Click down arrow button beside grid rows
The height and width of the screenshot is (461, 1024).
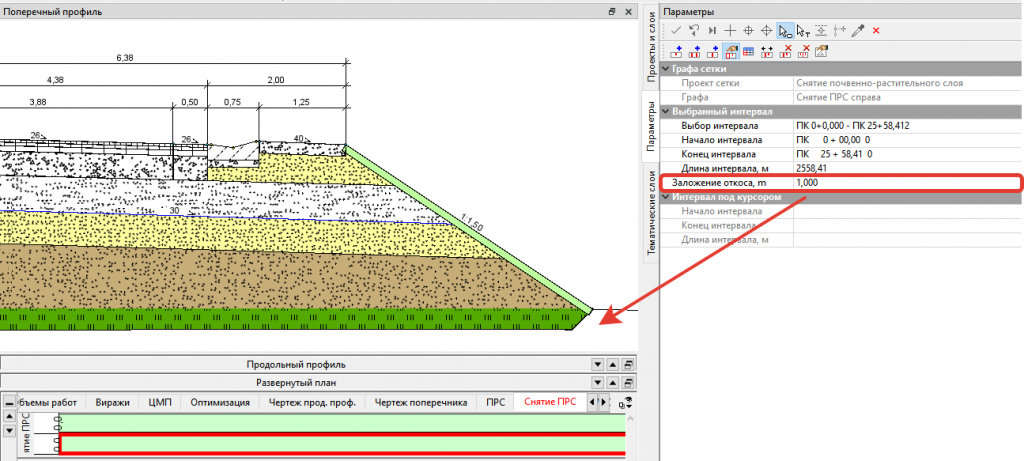[9, 431]
